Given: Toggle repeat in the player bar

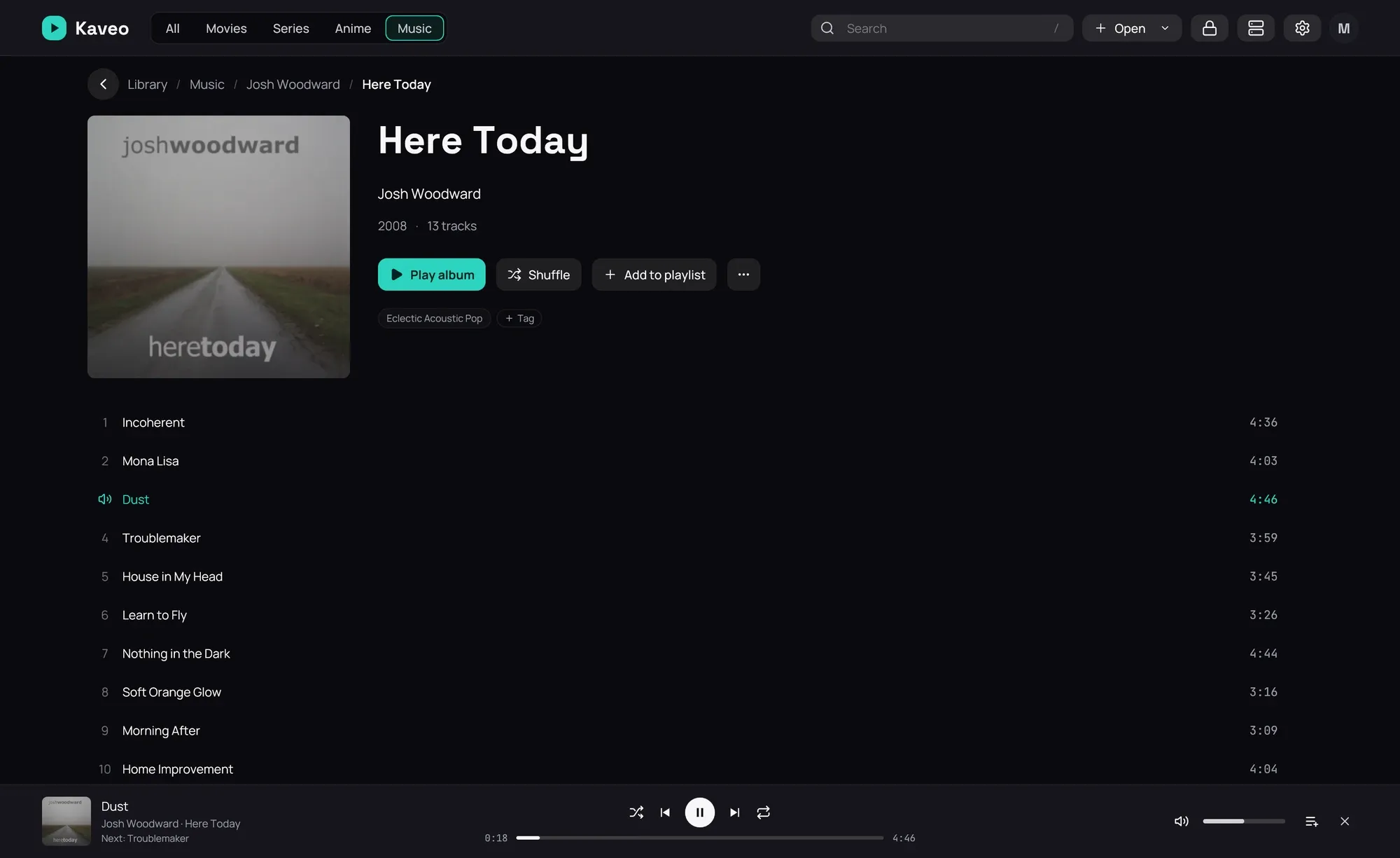Looking at the screenshot, I should coord(764,812).
